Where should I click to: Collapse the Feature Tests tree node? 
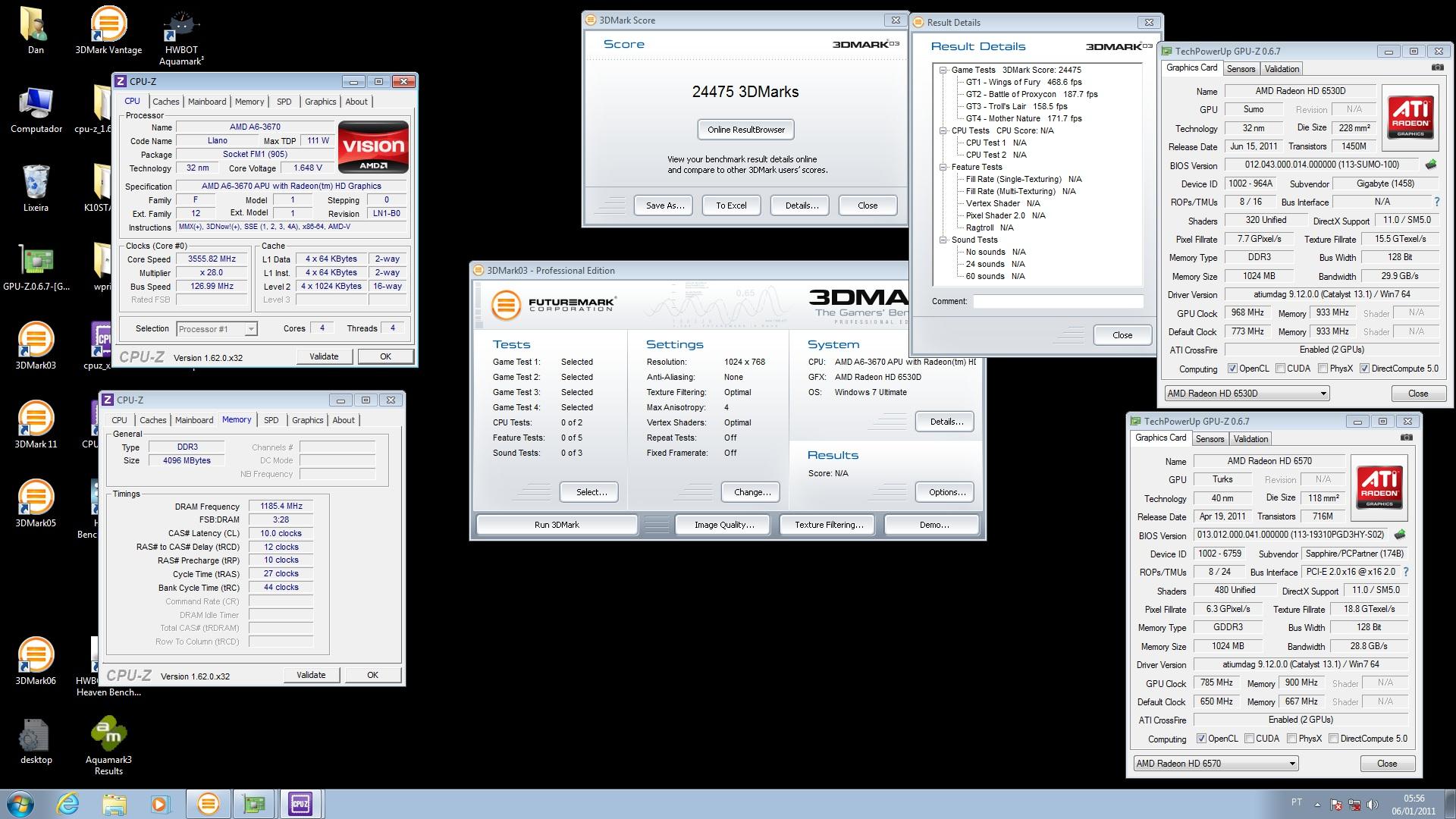tap(943, 167)
